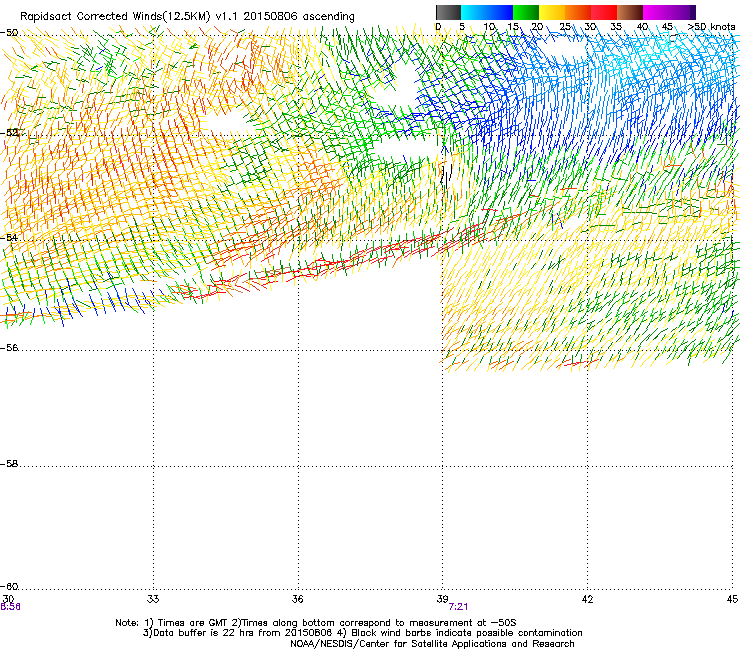Click the -60 latitude axis label

[9, 586]
